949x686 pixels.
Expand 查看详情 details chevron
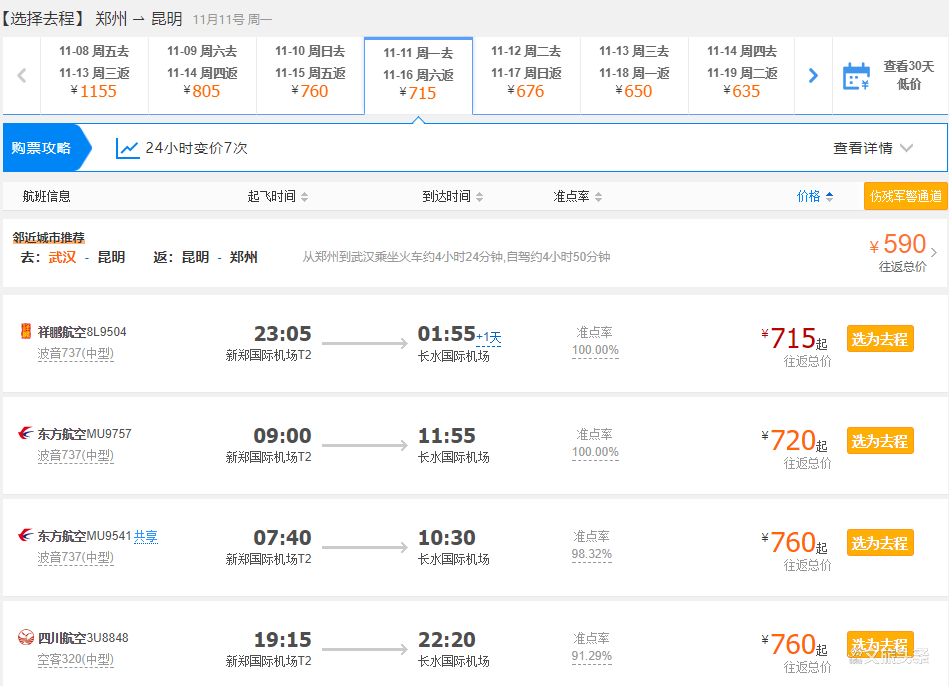(906, 148)
